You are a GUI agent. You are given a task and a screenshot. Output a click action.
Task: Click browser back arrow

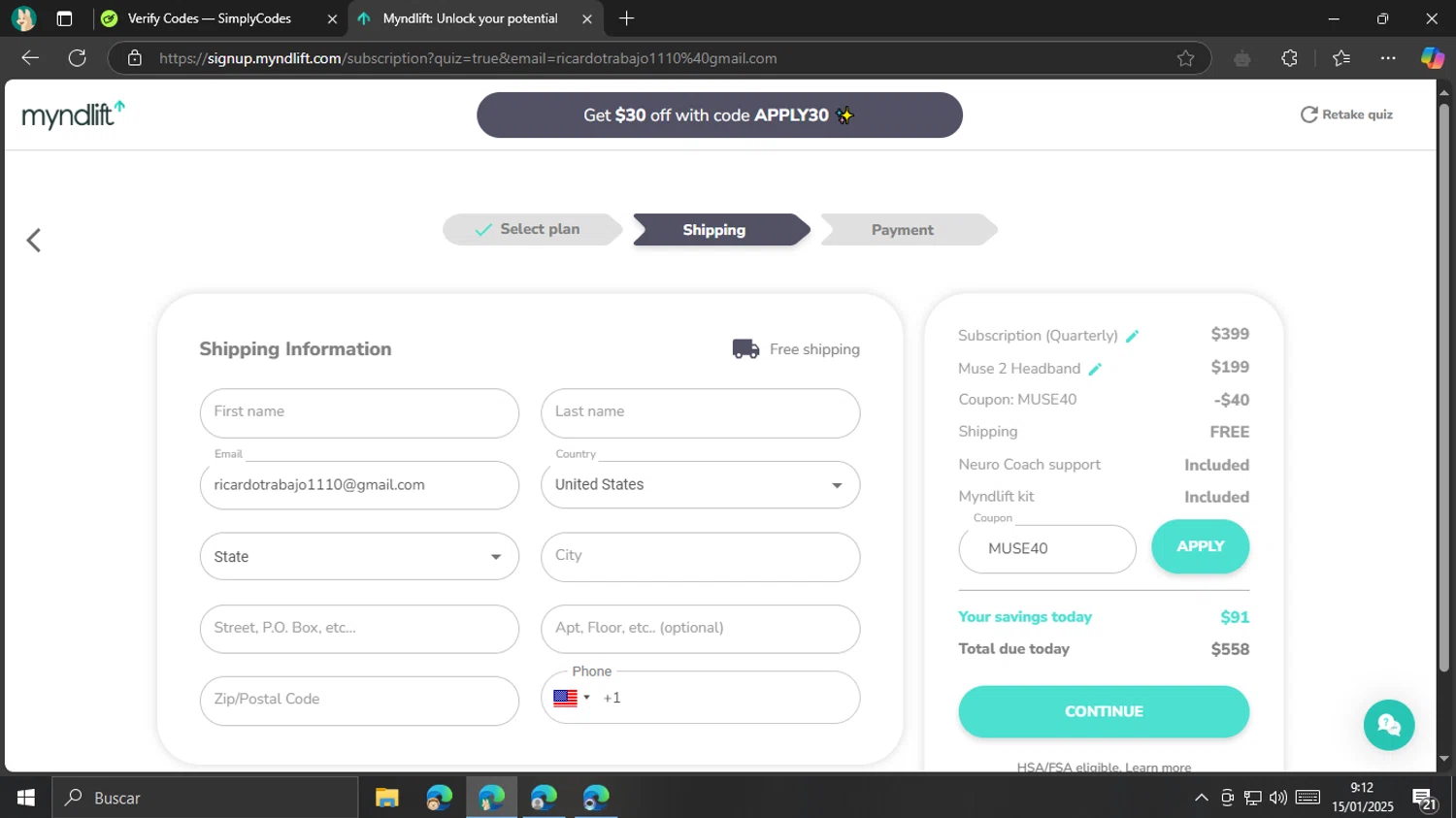(30, 58)
